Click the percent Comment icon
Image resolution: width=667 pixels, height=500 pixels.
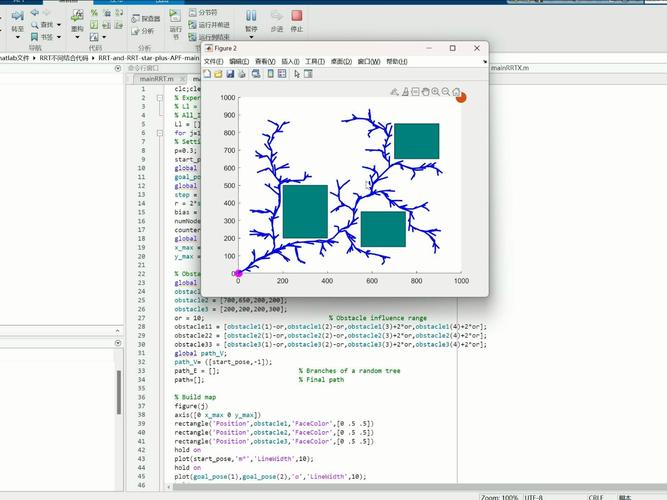94,13
